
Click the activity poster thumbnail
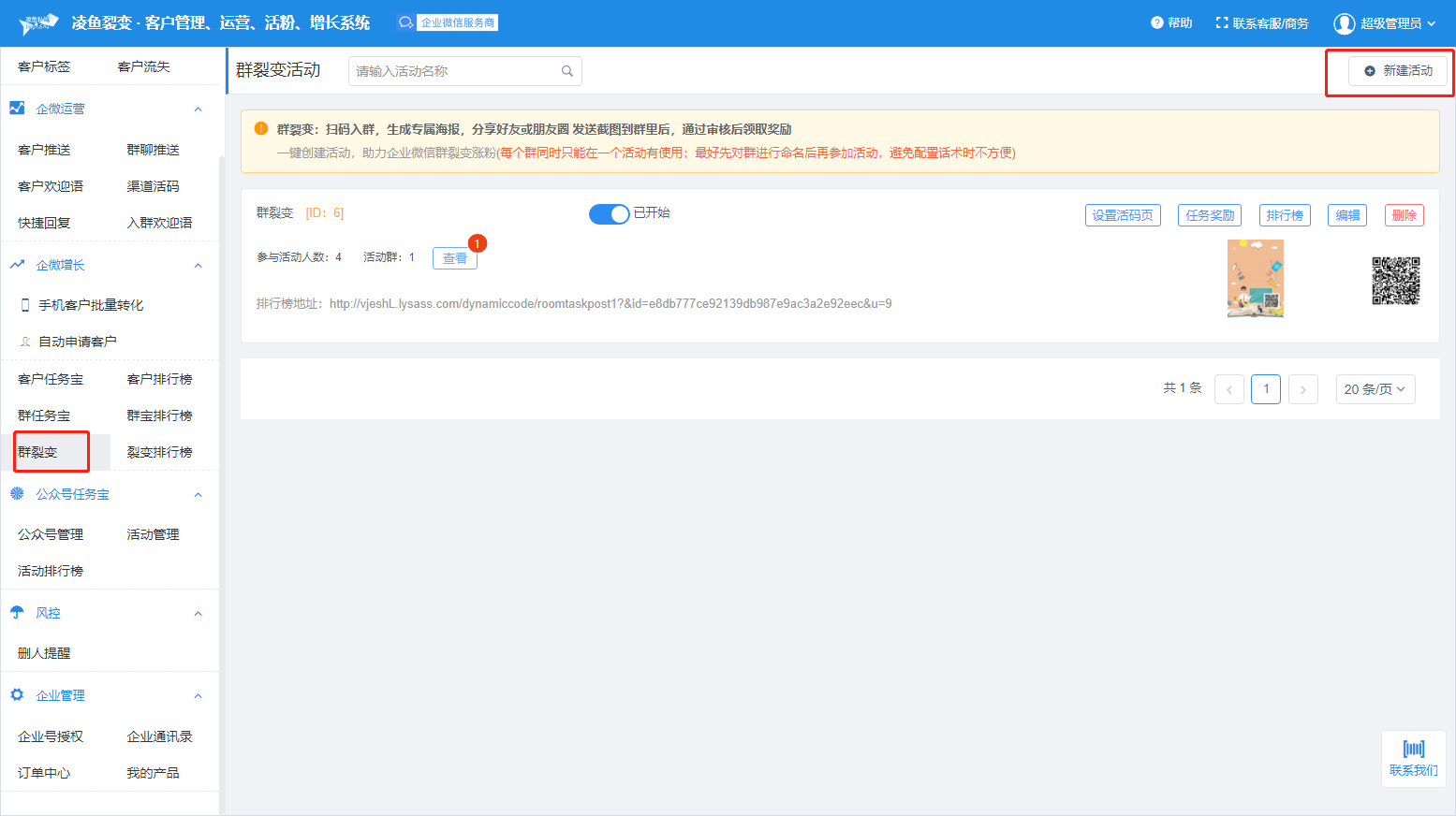1255,279
